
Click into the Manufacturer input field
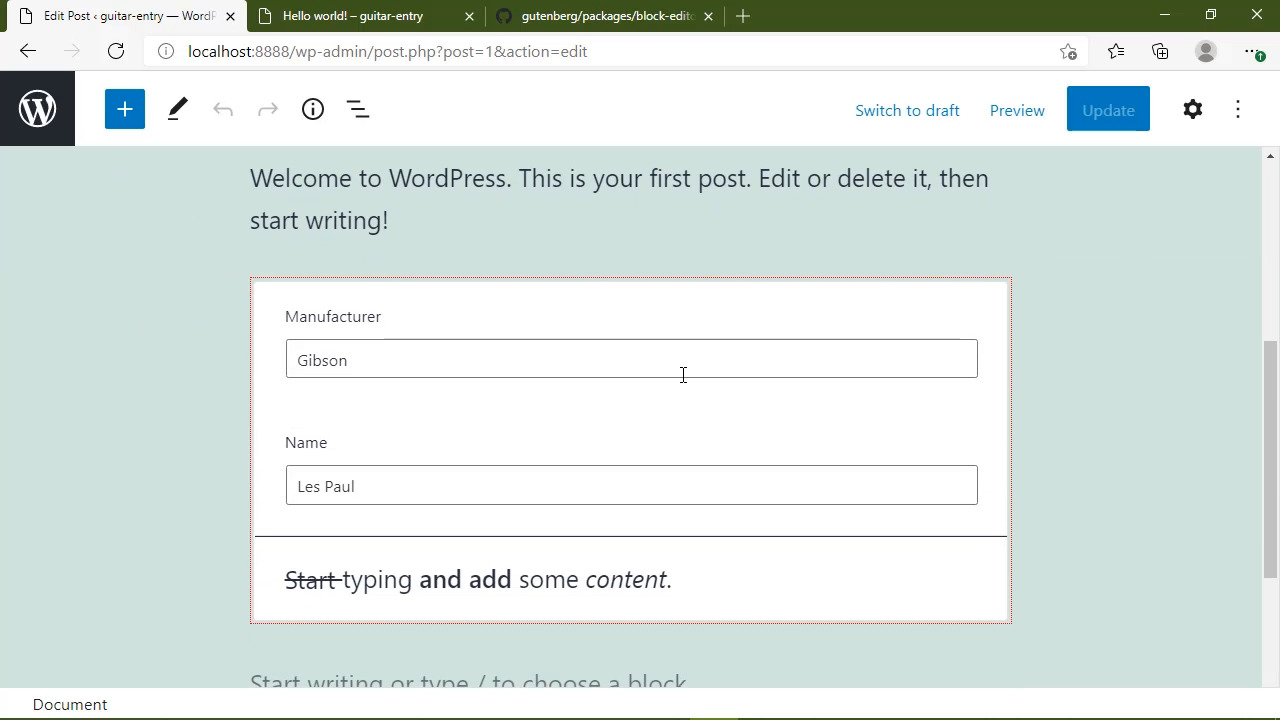click(631, 359)
